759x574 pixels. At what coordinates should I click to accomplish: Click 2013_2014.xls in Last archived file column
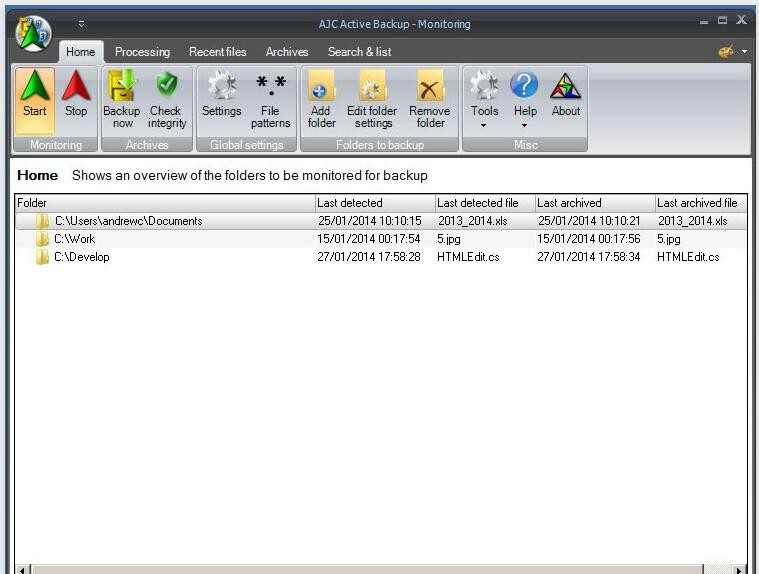pyautogui.click(x=693, y=221)
